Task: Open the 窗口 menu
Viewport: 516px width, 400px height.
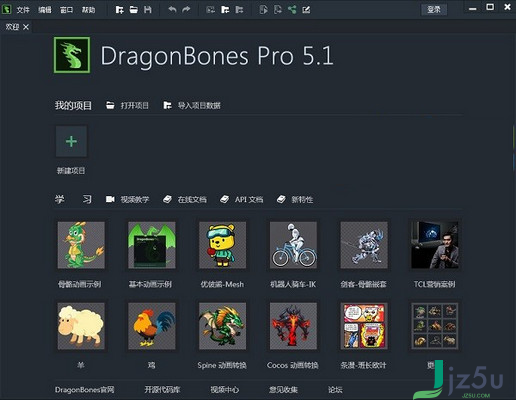Action: pyautogui.click(x=66, y=10)
